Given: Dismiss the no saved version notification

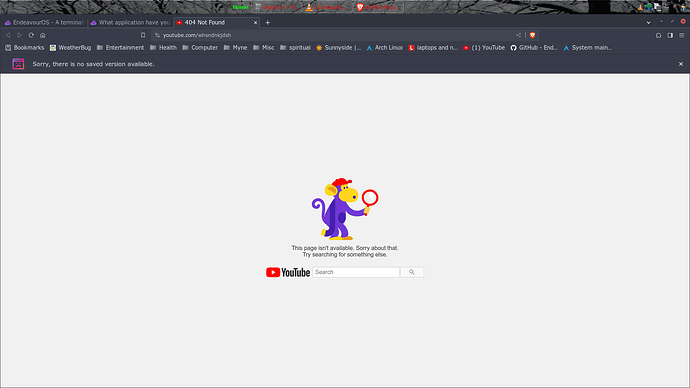Looking at the screenshot, I should click(x=681, y=64).
